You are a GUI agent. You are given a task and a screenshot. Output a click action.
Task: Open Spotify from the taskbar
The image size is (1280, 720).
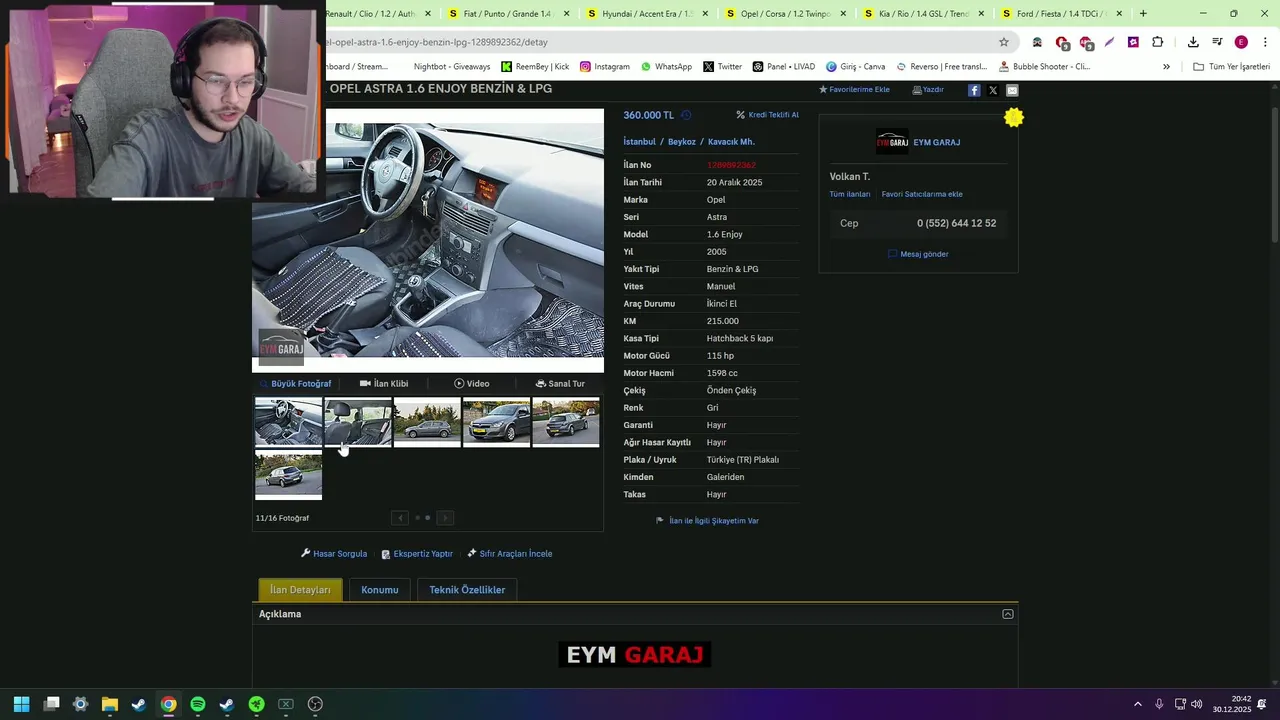click(x=198, y=704)
